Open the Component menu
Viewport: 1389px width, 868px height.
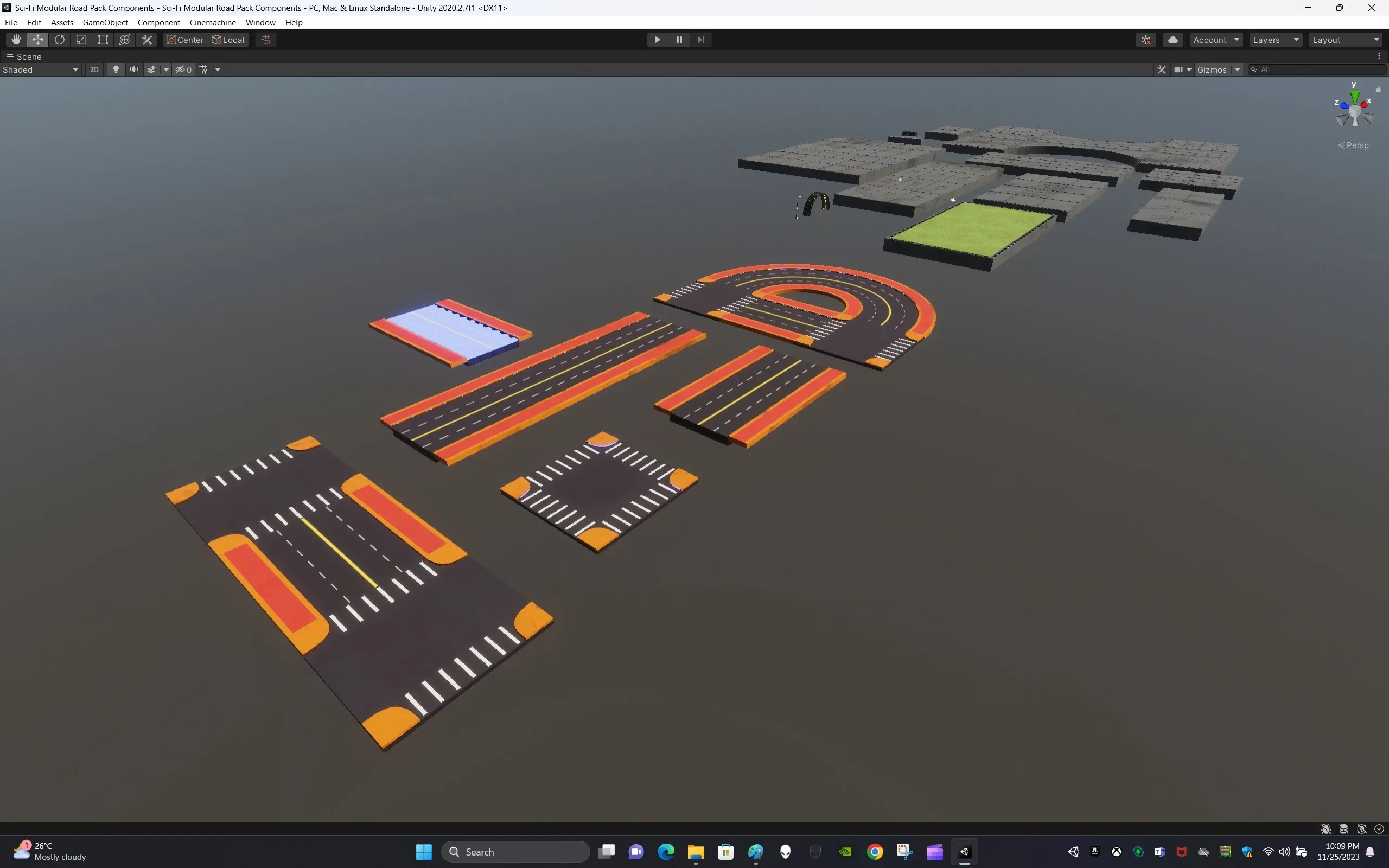click(158, 22)
